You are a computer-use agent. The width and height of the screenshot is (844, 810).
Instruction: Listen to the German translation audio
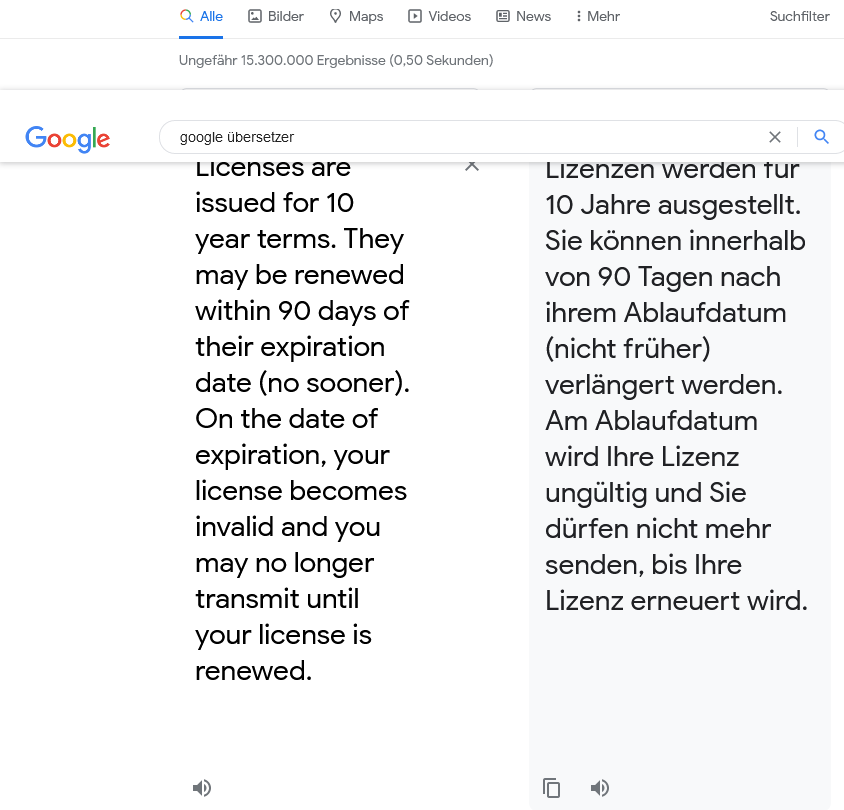click(600, 788)
